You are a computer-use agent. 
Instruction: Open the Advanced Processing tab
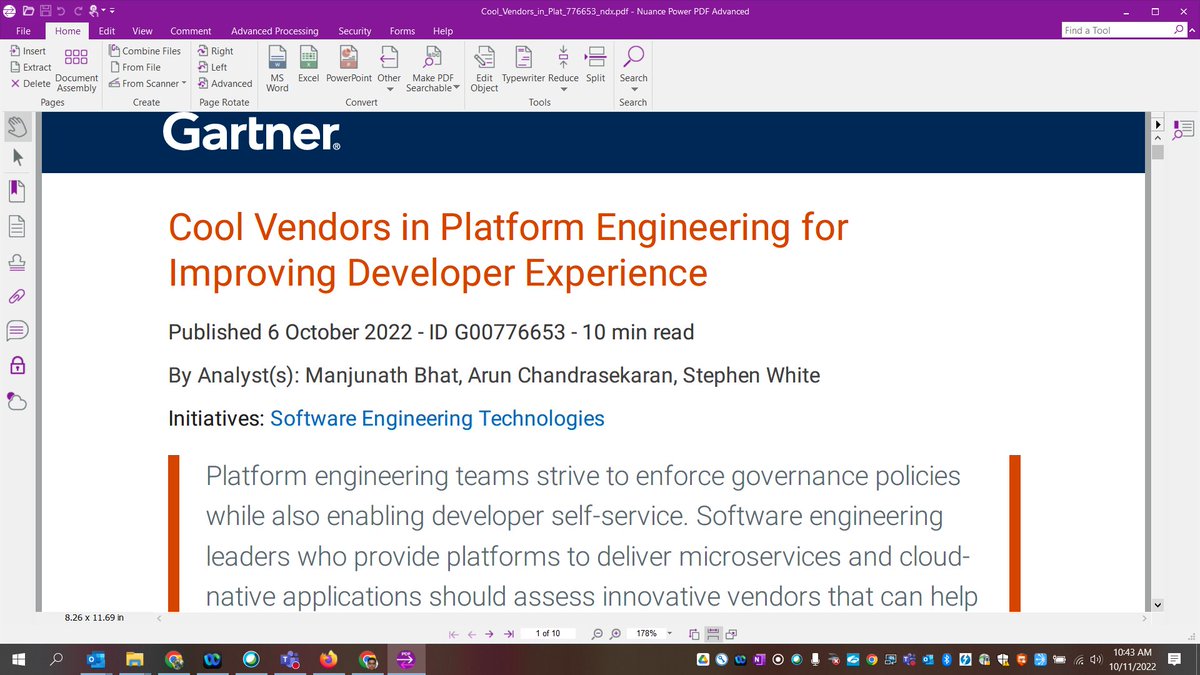point(276,31)
